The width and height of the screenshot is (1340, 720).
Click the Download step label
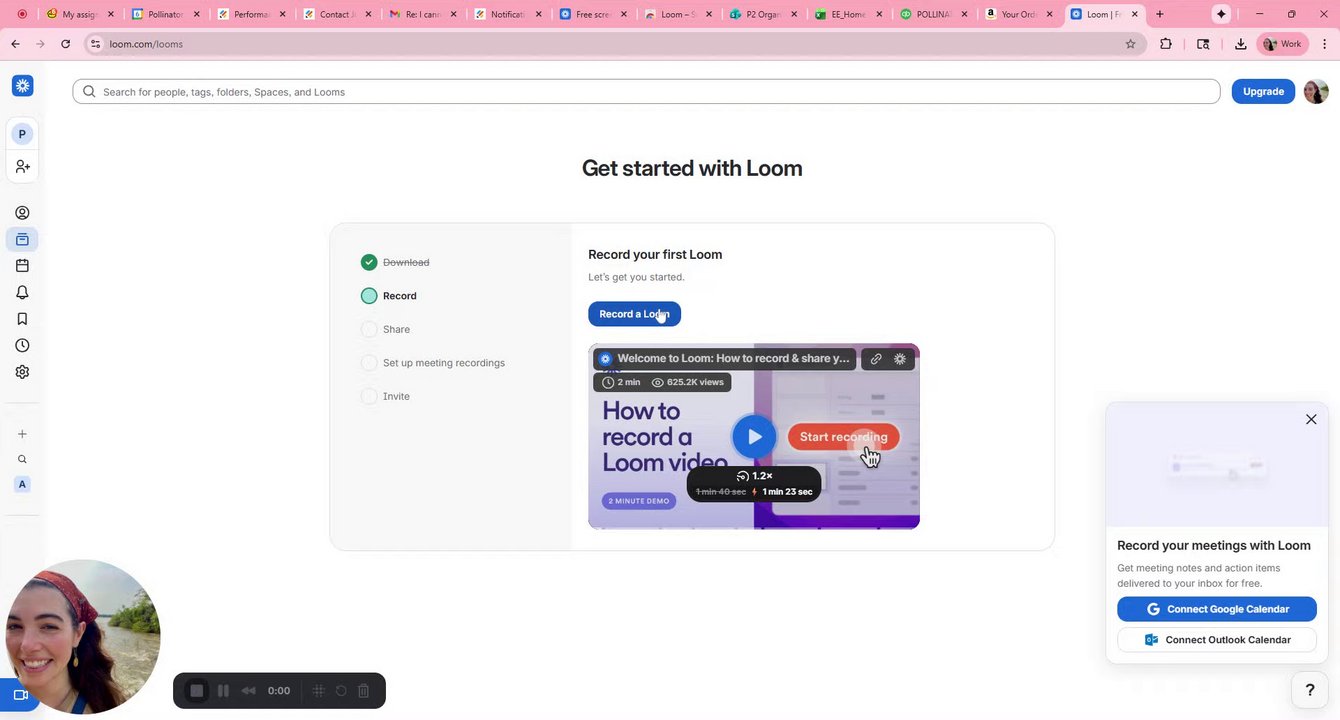[406, 262]
